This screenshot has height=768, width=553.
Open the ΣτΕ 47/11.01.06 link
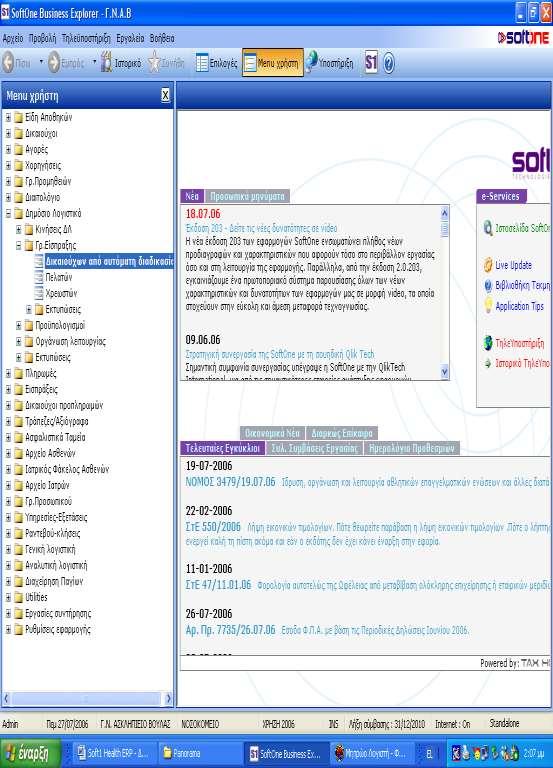[x=218, y=585]
